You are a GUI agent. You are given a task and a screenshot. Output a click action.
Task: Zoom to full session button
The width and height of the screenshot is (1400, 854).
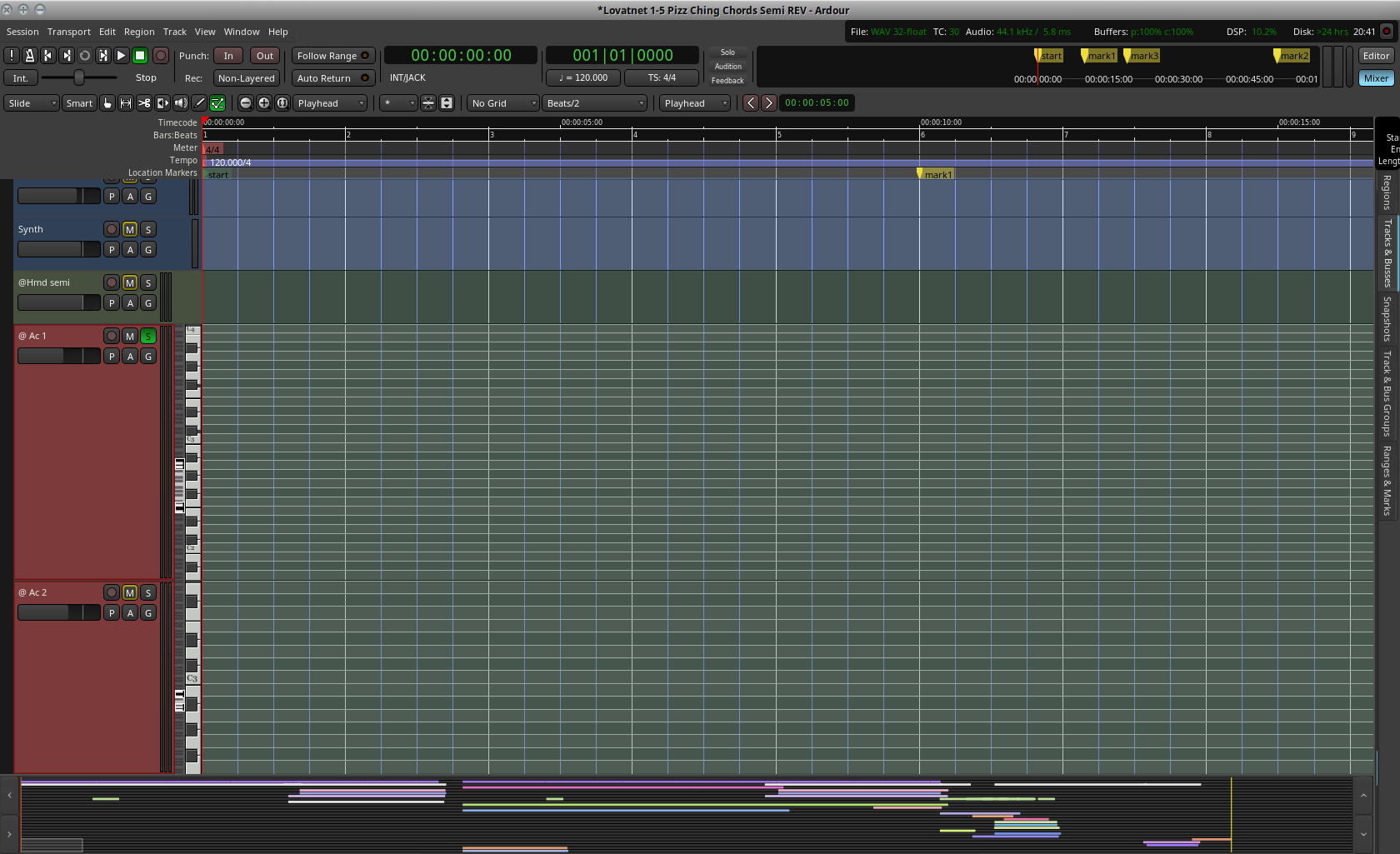282,103
